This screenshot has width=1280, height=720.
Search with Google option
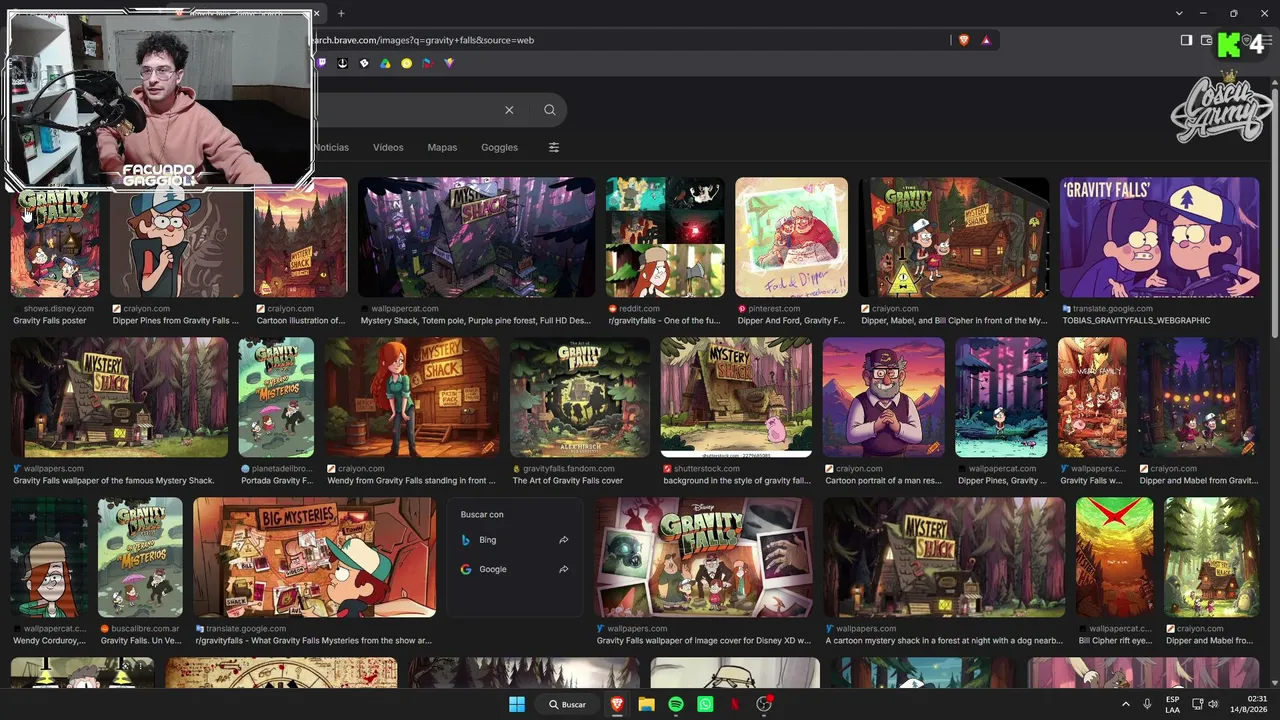point(515,569)
